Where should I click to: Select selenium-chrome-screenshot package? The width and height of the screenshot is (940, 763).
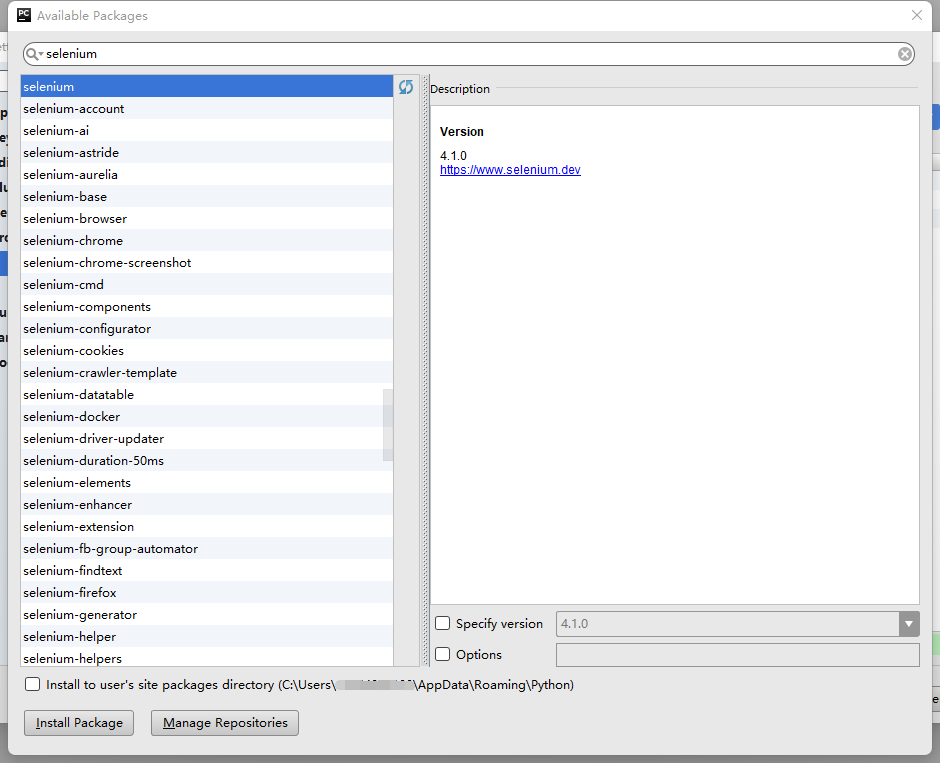click(207, 263)
